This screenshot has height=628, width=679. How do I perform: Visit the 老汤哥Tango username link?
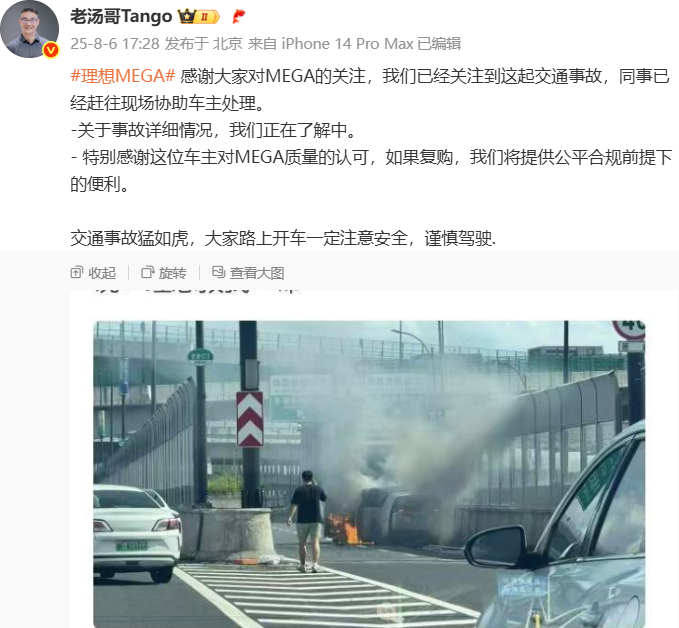tap(121, 16)
